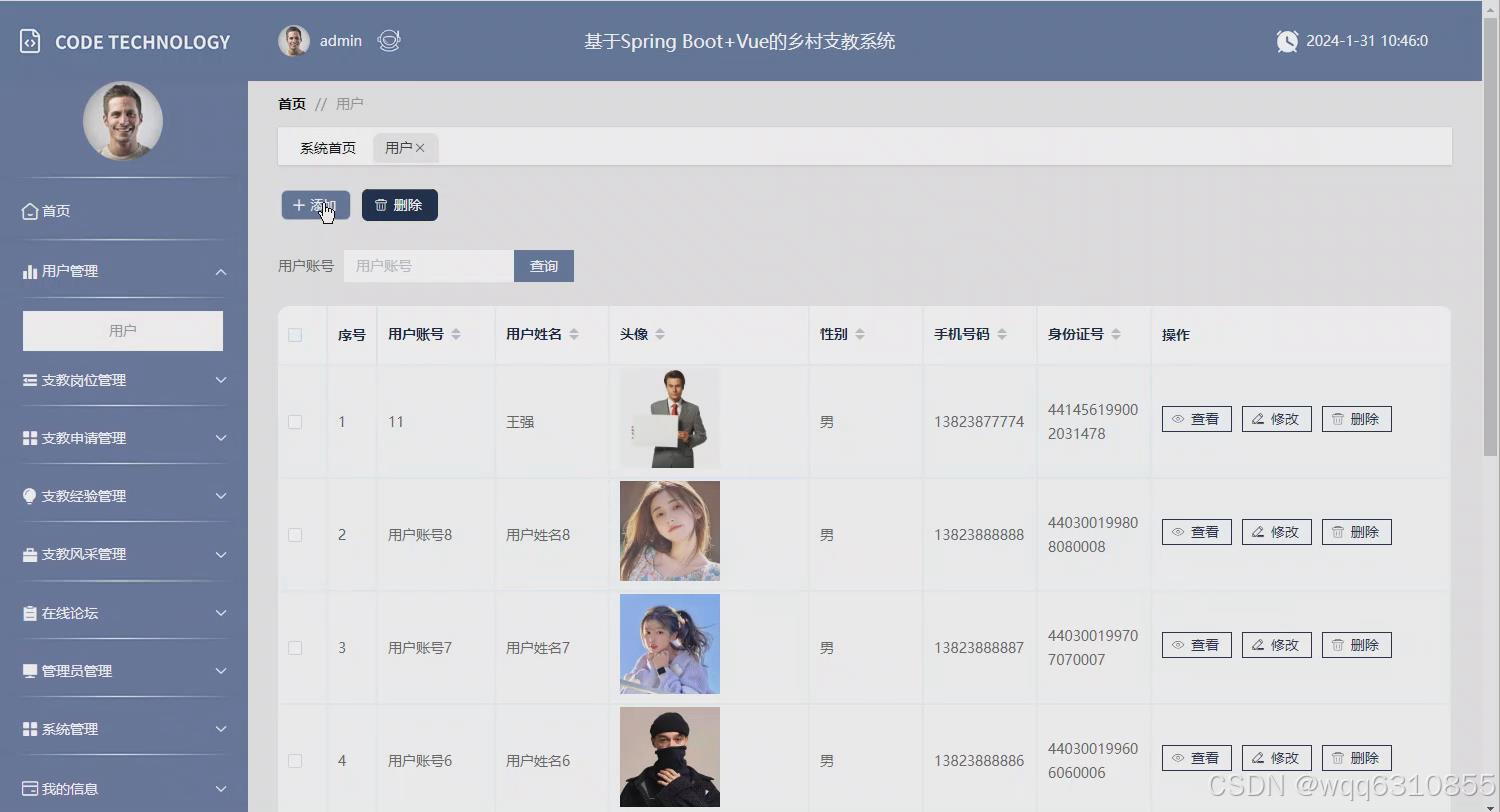
Task: Click the bar chart icon of 用户管理
Action: [30, 271]
